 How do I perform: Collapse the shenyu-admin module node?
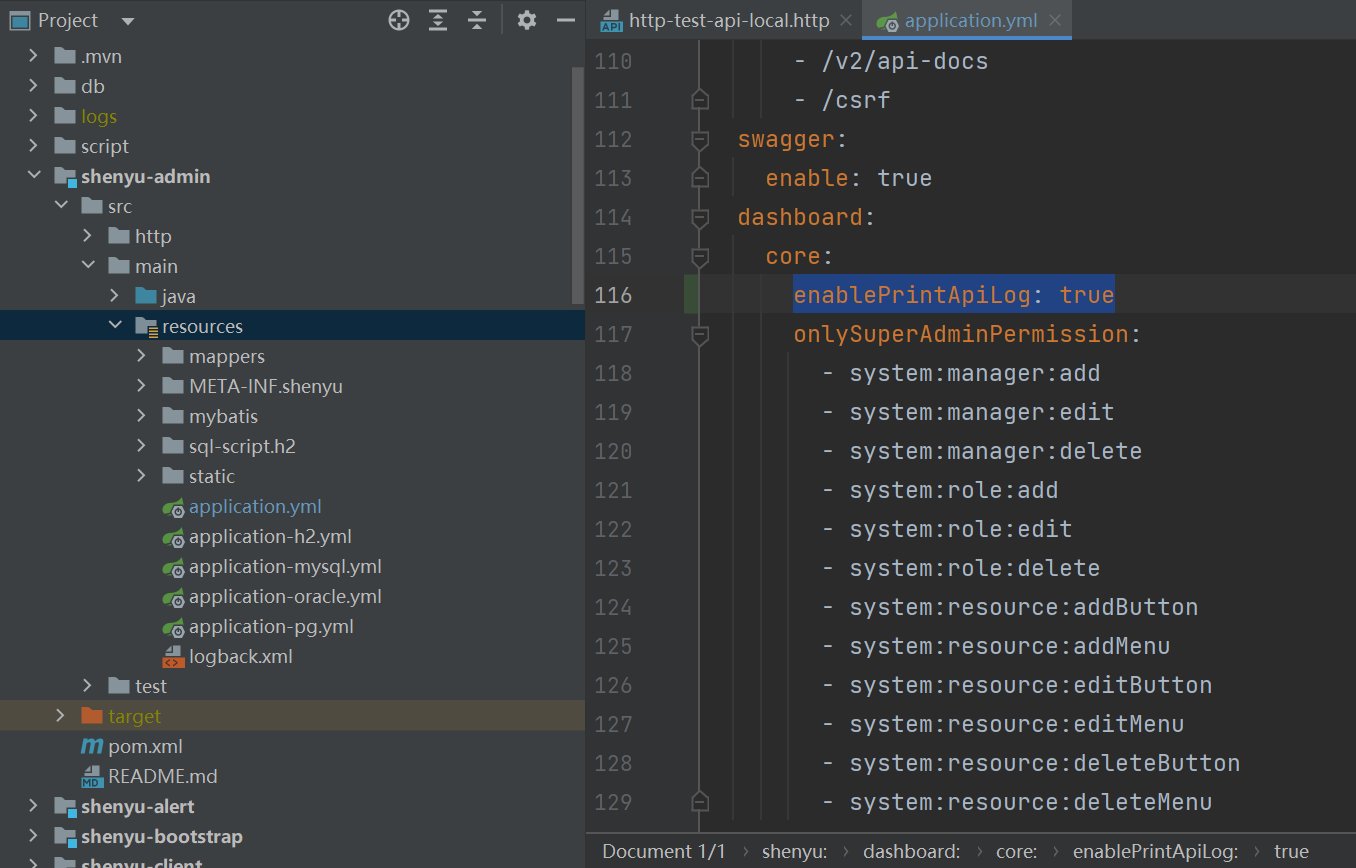pyautogui.click(x=34, y=177)
